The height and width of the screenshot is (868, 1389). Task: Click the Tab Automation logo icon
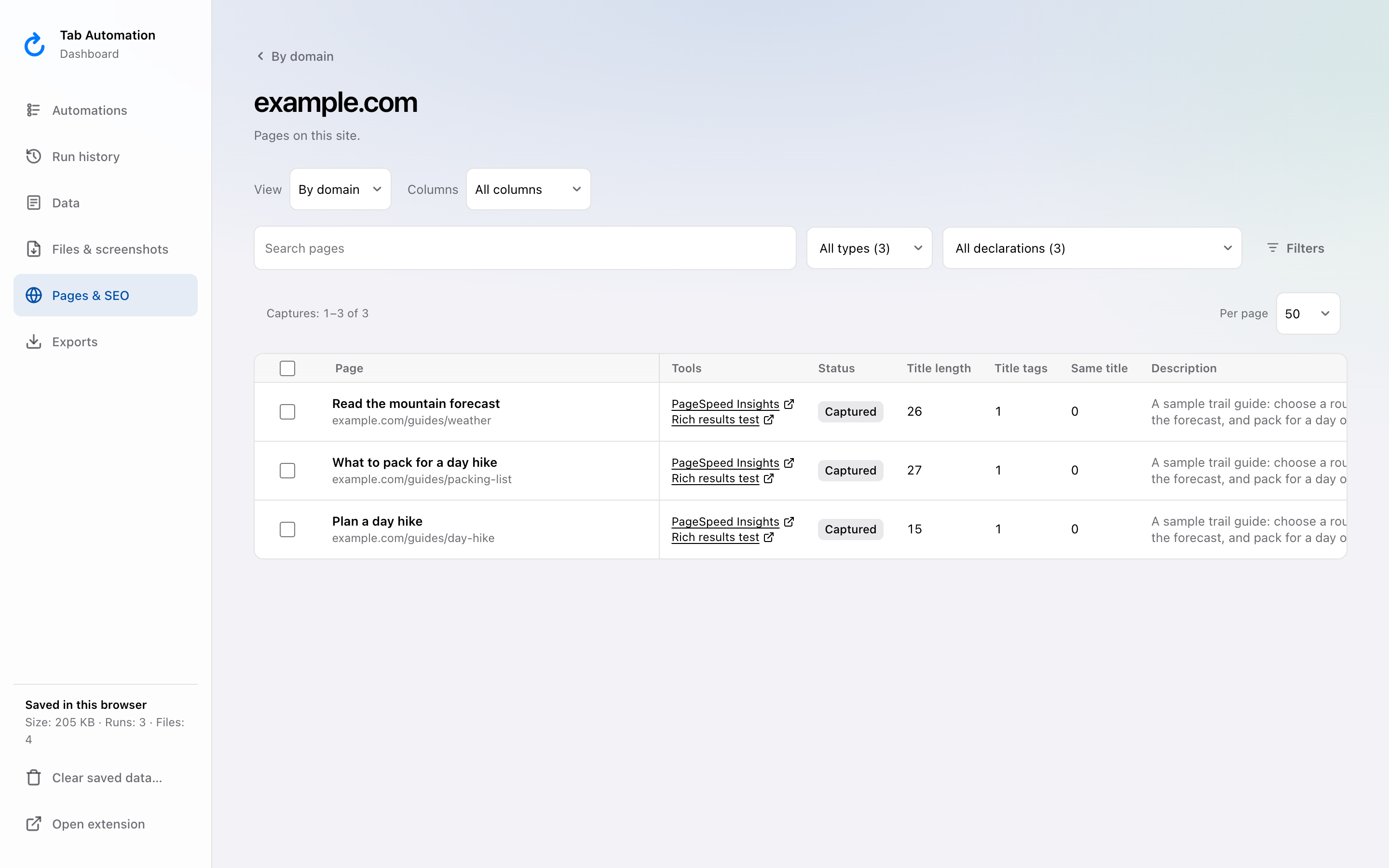pos(34,44)
